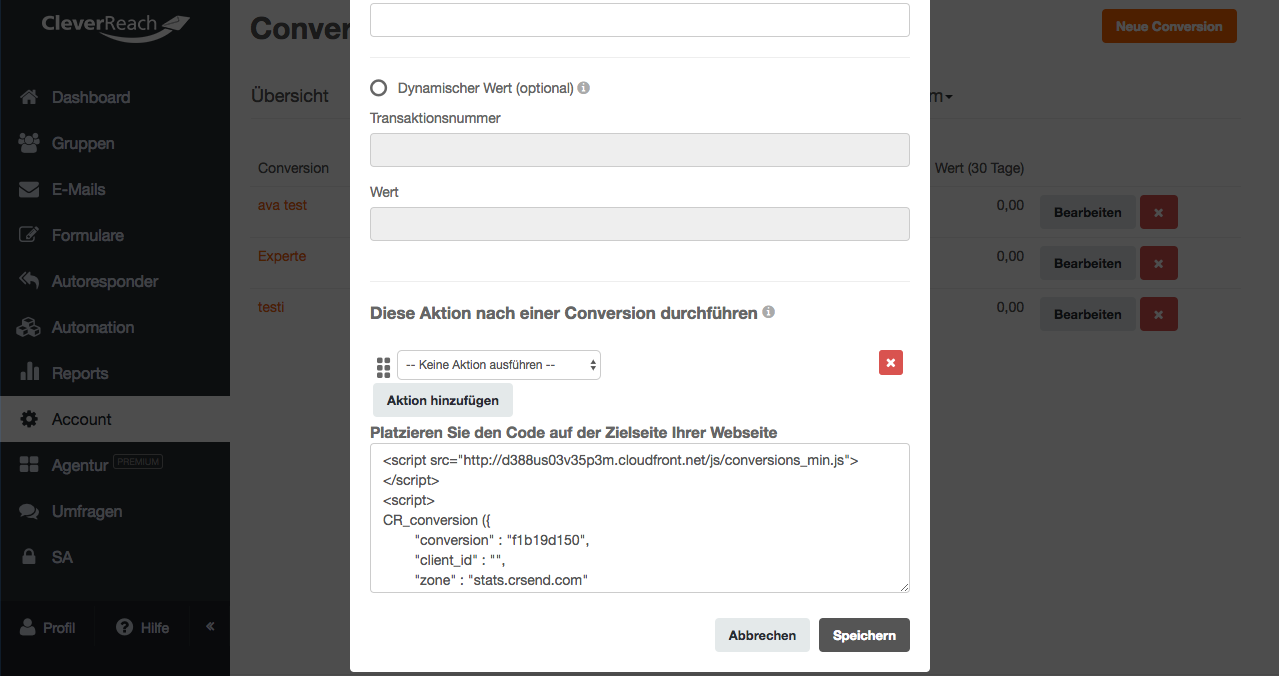The width and height of the screenshot is (1279, 676).
Task: Click the Transaktionsnummer input field
Action: coord(640,150)
